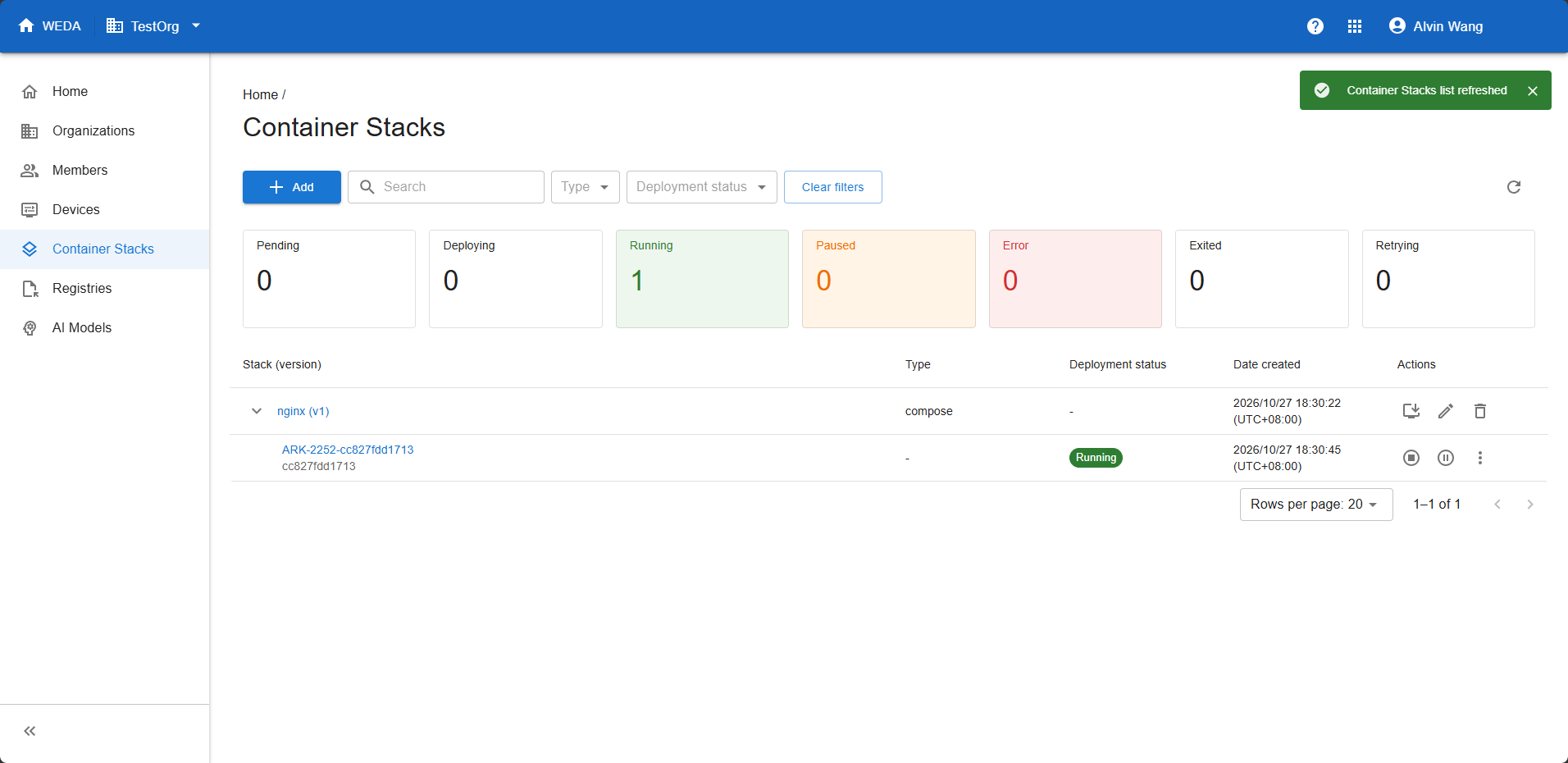Open the Type filter dropdown
This screenshot has height=763, width=1568.
pyautogui.click(x=586, y=187)
